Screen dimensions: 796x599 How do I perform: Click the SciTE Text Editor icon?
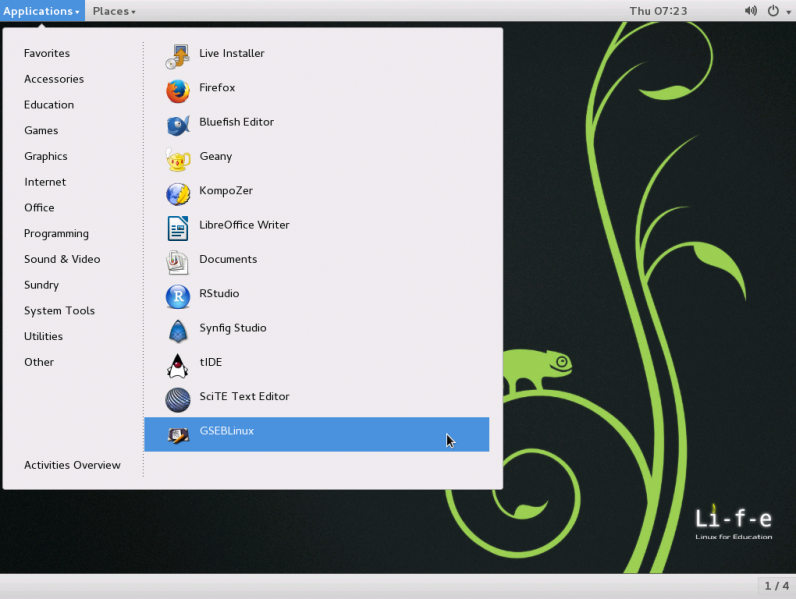point(178,398)
